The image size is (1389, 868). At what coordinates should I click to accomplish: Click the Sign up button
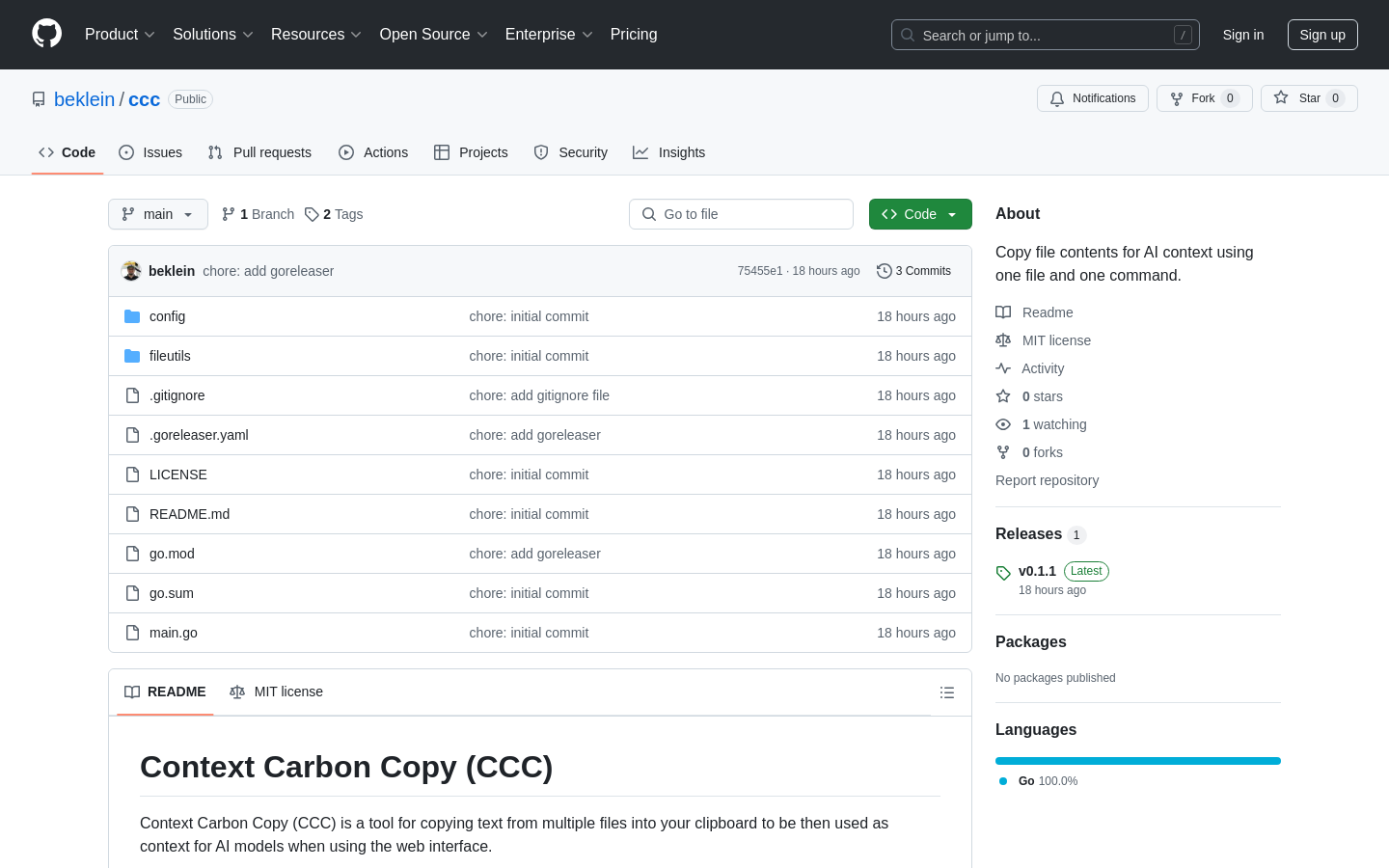1322,35
